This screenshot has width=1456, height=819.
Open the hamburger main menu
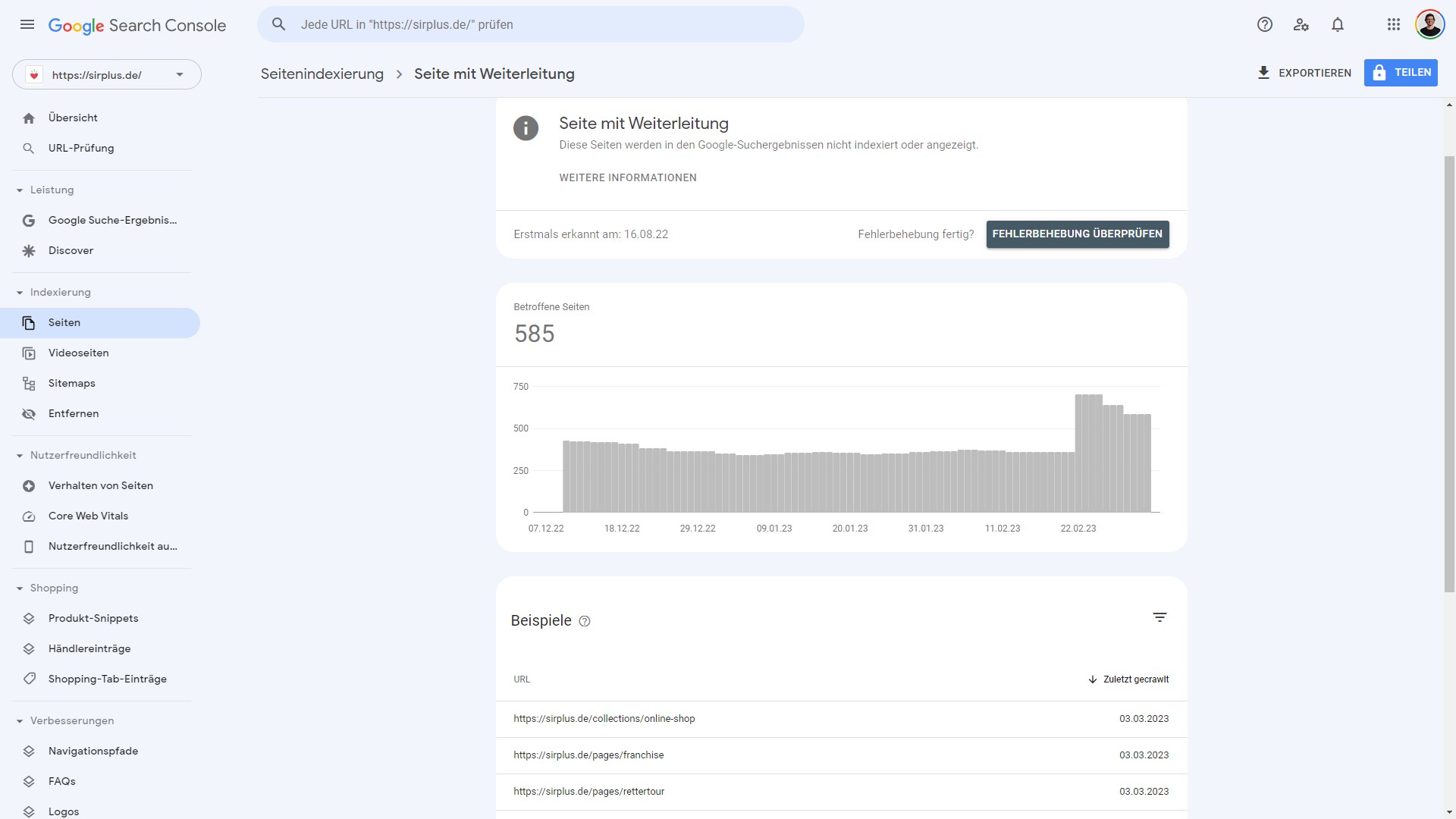click(27, 24)
